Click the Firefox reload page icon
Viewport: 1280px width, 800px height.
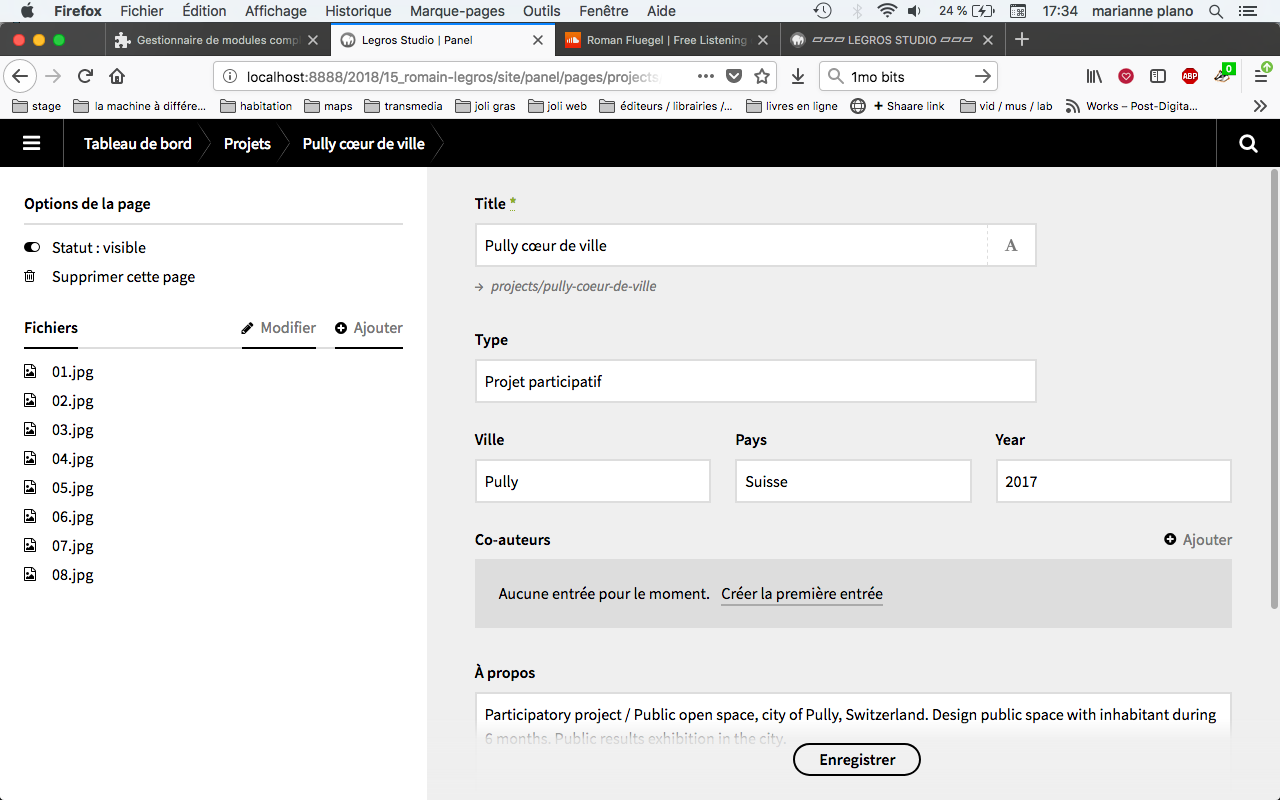85,76
